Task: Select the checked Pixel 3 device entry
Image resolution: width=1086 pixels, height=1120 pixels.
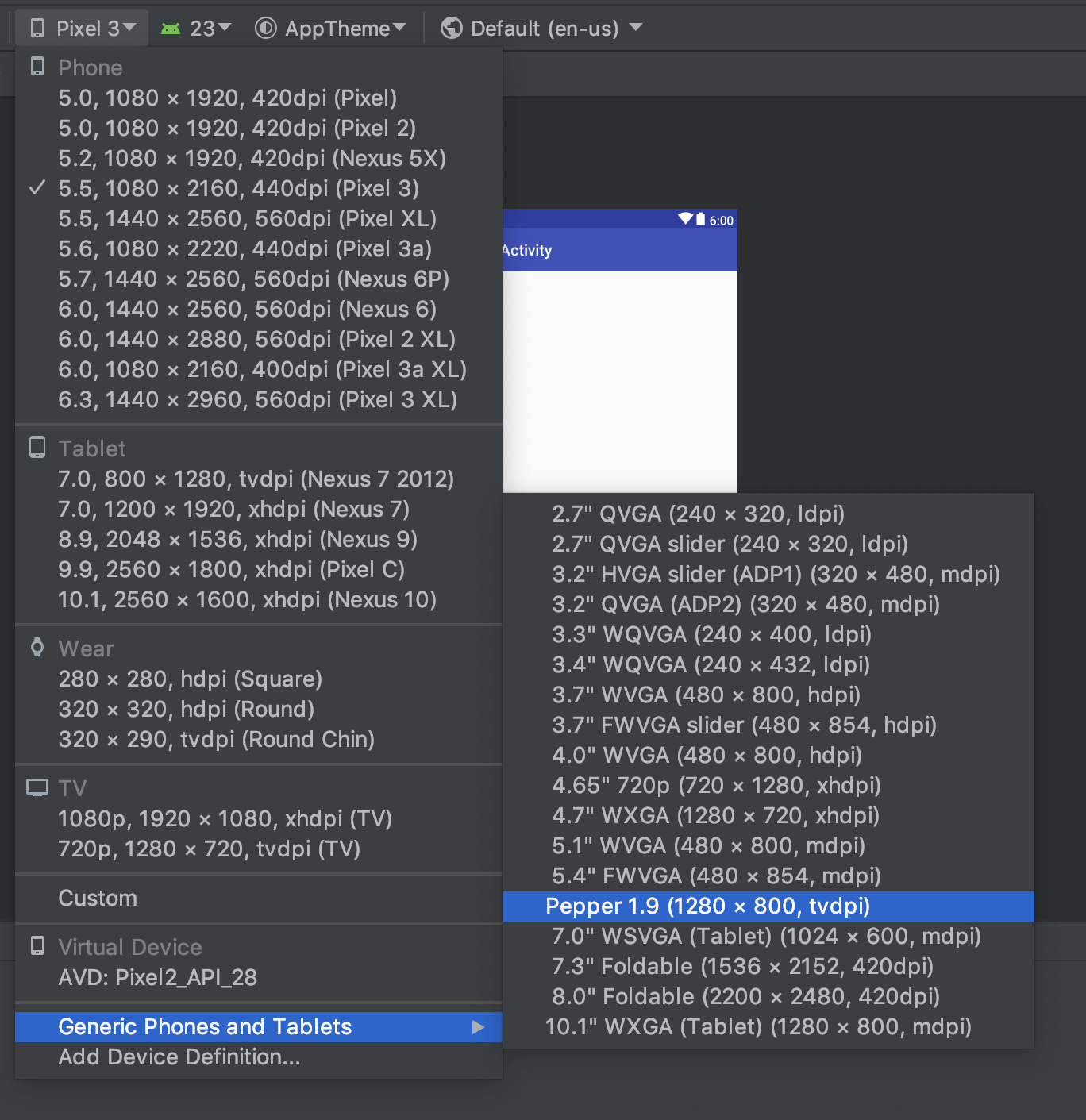Action: click(x=238, y=189)
